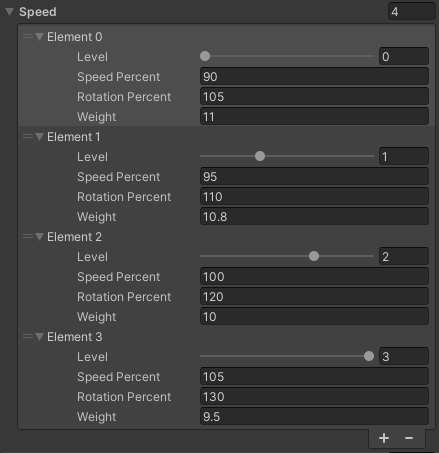The image size is (439, 453).
Task: Collapse the Speed array foldout
Action: click(9, 12)
